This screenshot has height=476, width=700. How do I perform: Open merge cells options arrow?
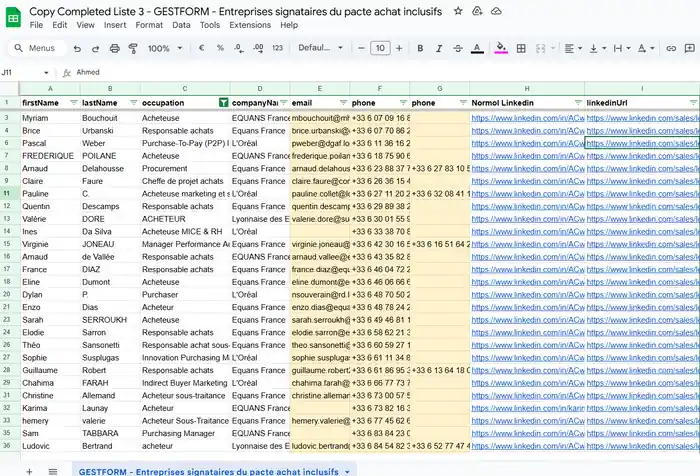[553, 48]
